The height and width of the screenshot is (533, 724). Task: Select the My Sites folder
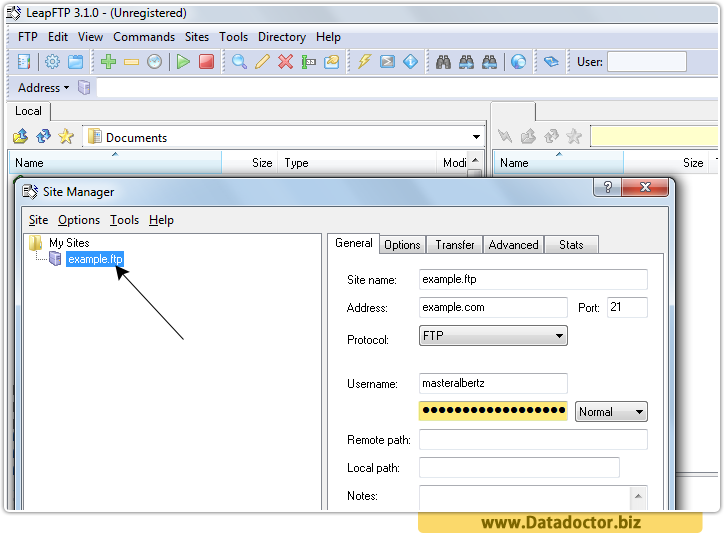(69, 242)
